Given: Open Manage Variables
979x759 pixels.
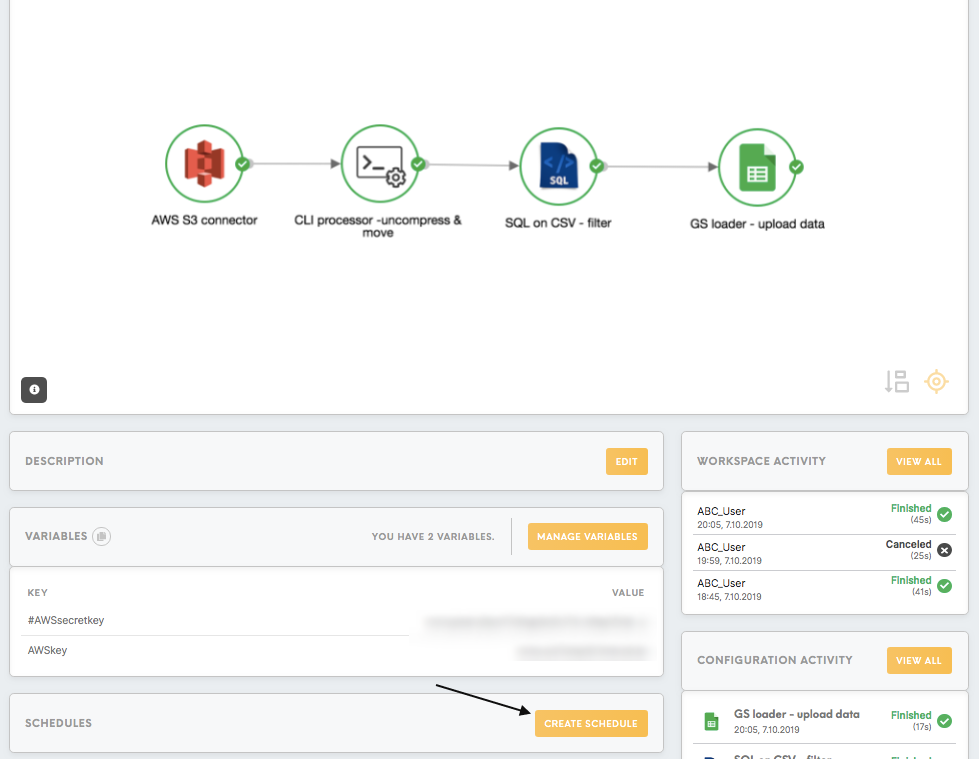Looking at the screenshot, I should click(x=587, y=536).
